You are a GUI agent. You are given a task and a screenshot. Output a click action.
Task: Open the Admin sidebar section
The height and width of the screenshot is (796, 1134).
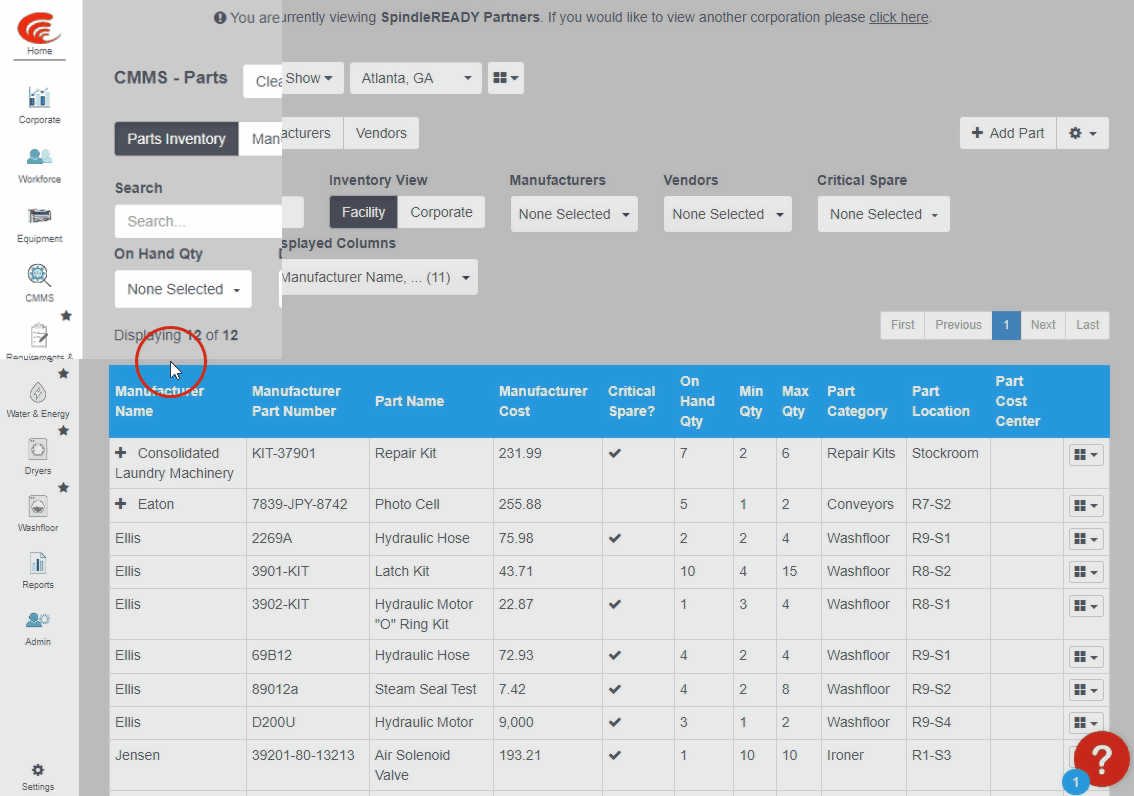click(x=38, y=628)
